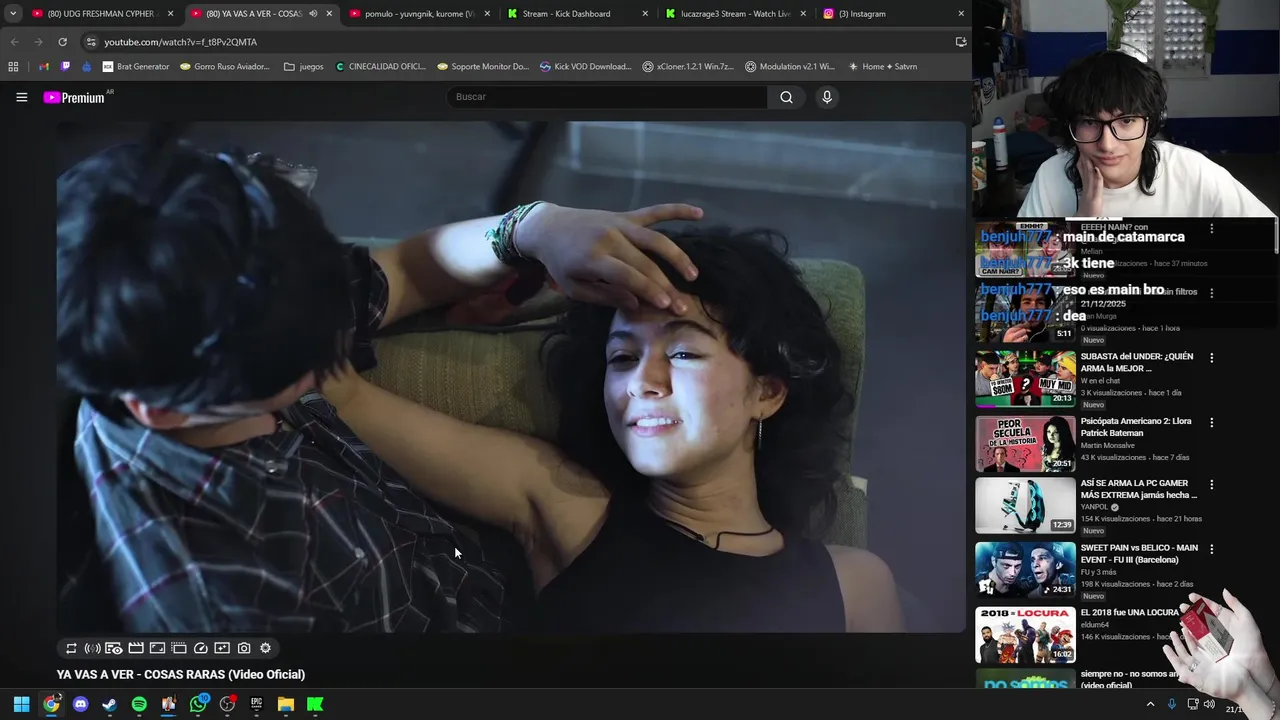Image resolution: width=1280 pixels, height=720 pixels.
Task: Open Twitch bookmark icon
Action: point(65,67)
